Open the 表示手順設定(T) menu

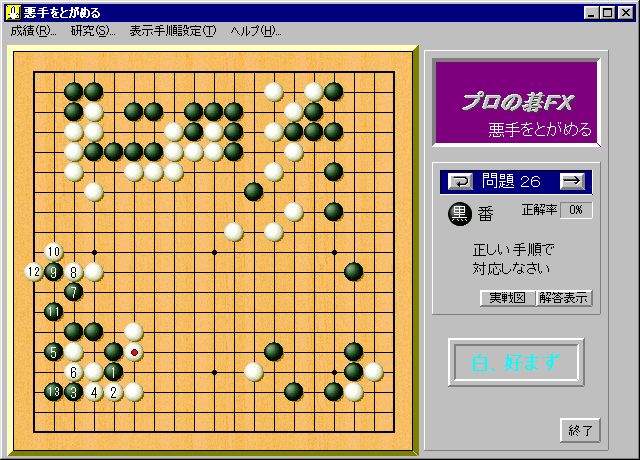pos(172,31)
